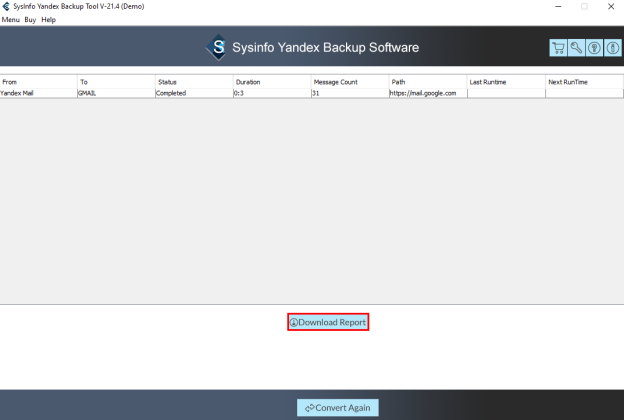Click the Status column header

[x=193, y=82]
